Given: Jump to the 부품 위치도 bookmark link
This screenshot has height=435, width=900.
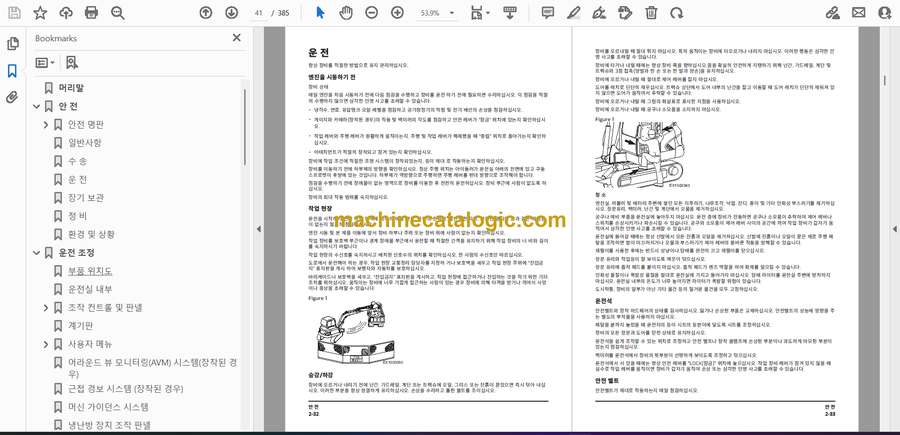Looking at the screenshot, I should [91, 270].
